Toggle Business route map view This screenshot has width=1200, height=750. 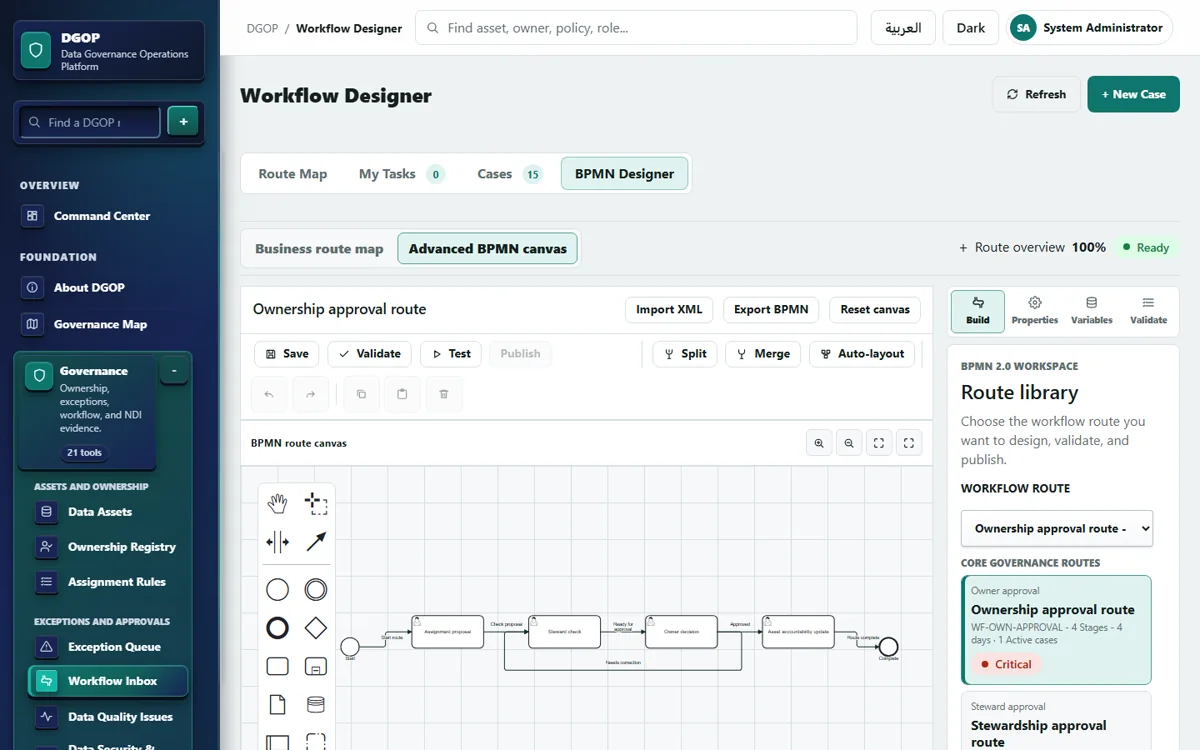319,249
